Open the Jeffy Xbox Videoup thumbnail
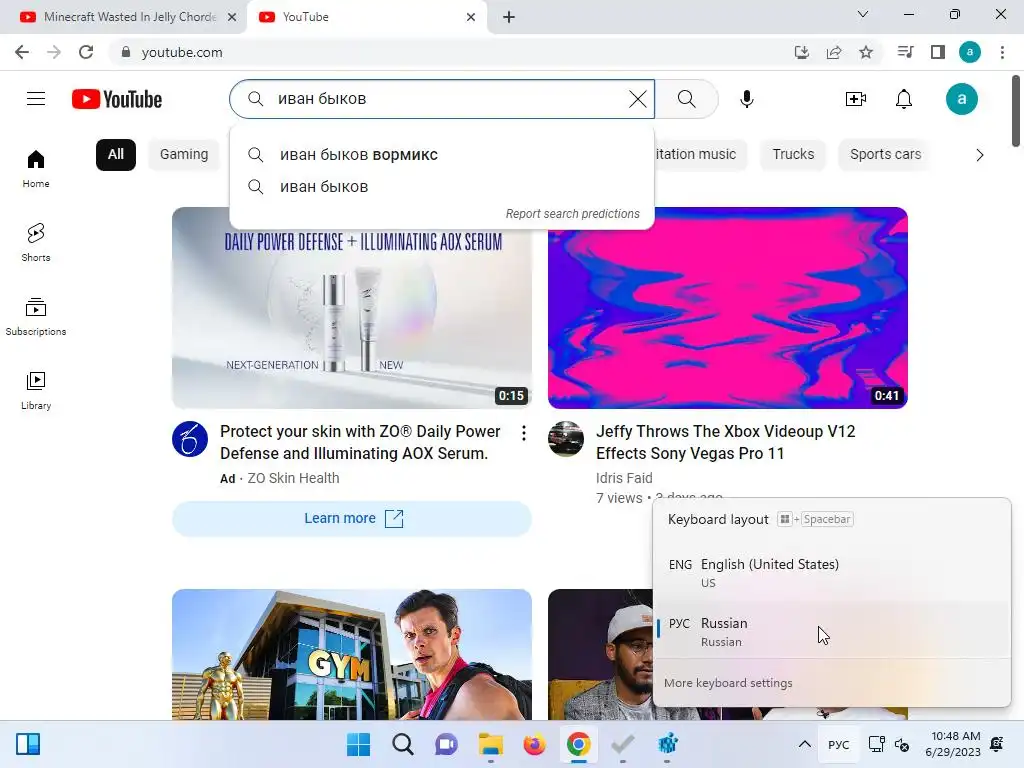This screenshot has height=768, width=1024. click(x=728, y=308)
